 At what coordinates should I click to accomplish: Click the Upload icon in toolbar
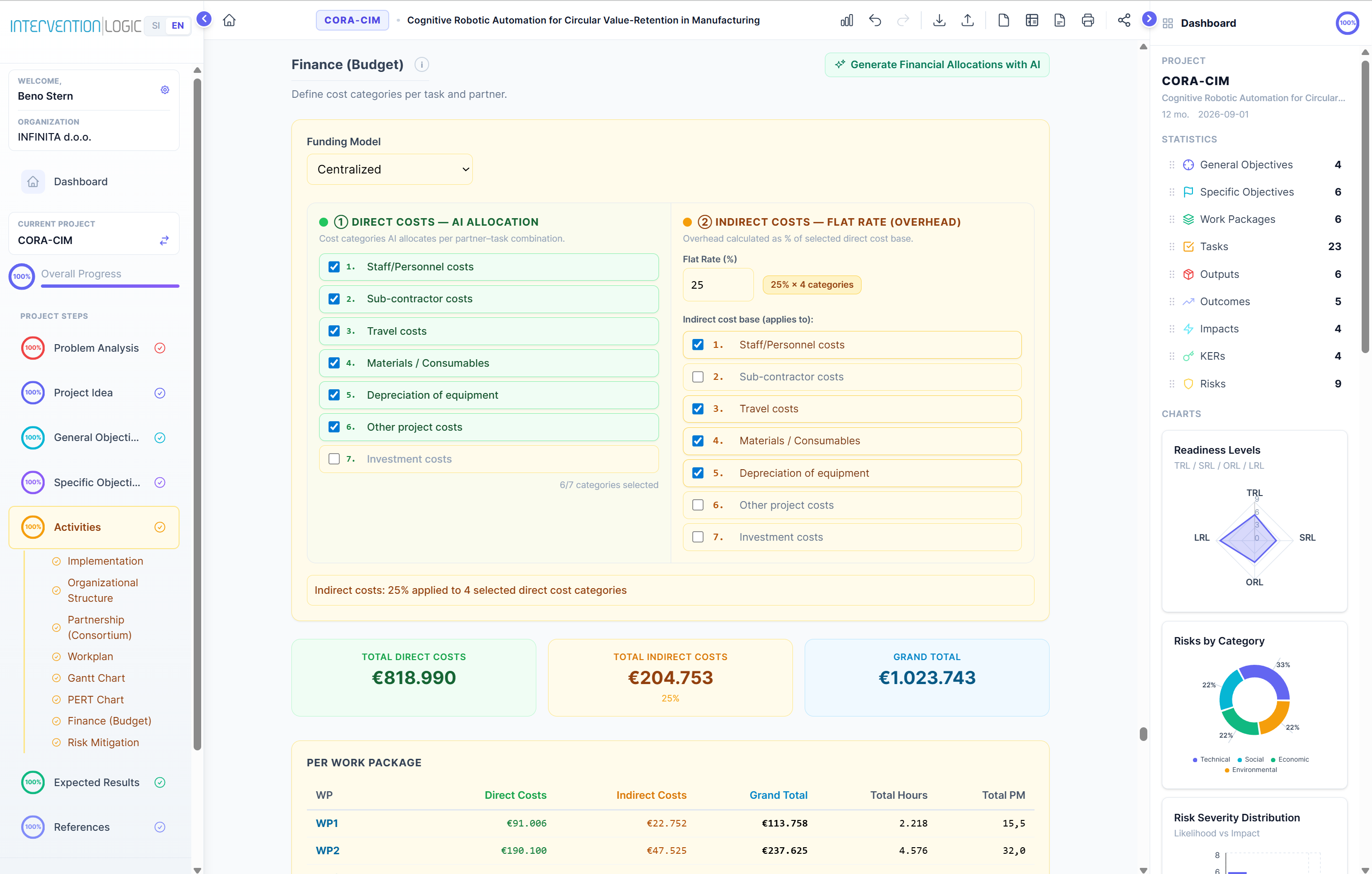coord(967,21)
